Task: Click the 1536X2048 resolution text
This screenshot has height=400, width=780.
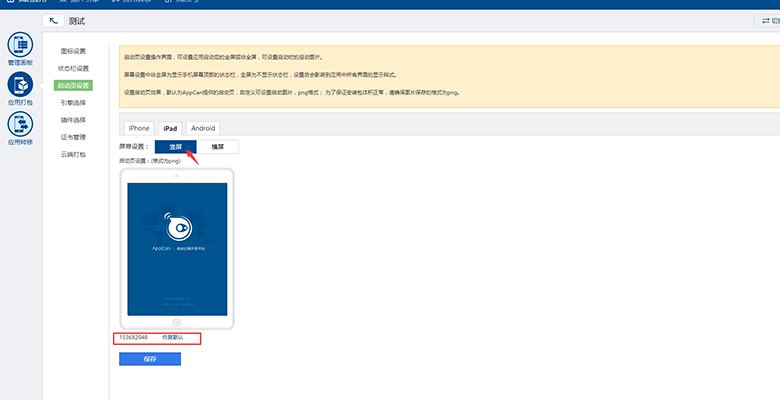Action: coord(133,337)
